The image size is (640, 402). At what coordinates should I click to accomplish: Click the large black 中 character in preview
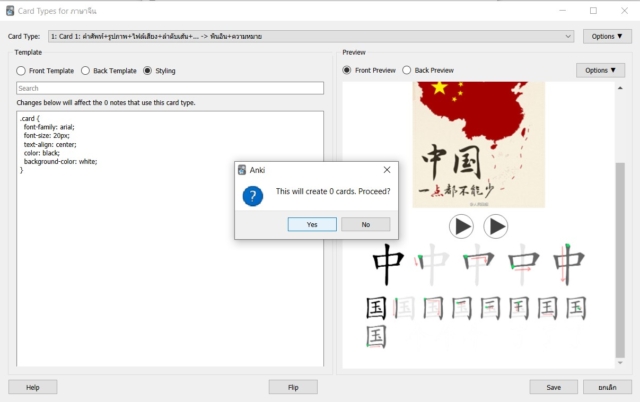(388, 264)
